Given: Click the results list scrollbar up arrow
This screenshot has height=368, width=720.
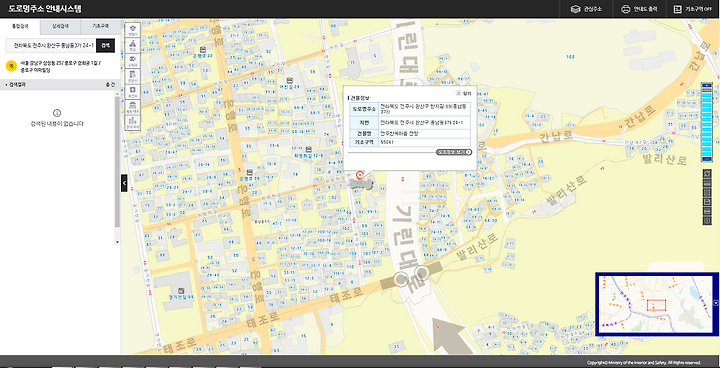Looking at the screenshot, I should pyautogui.click(x=118, y=94).
